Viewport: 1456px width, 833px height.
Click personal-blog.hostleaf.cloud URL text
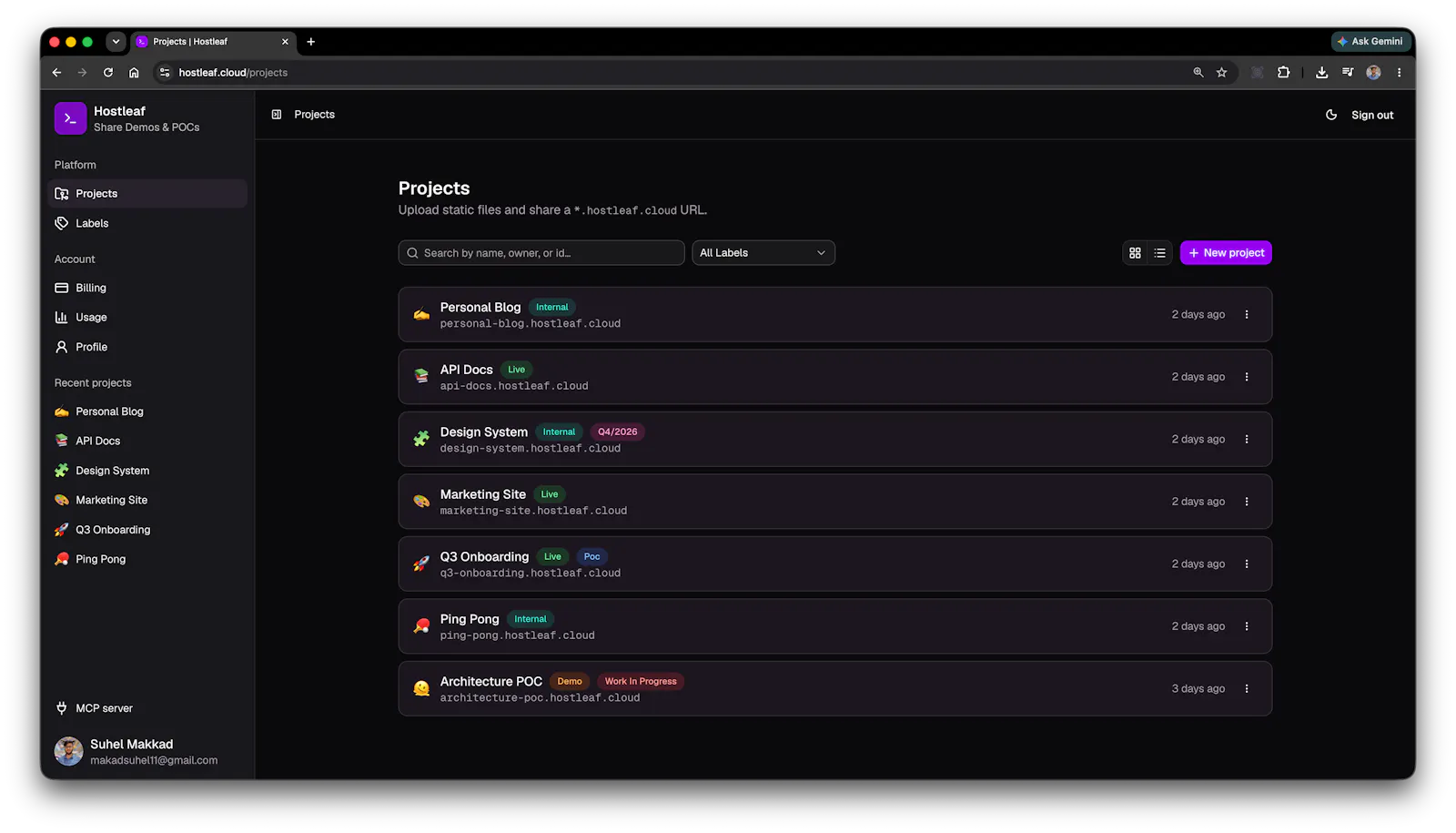tap(531, 324)
